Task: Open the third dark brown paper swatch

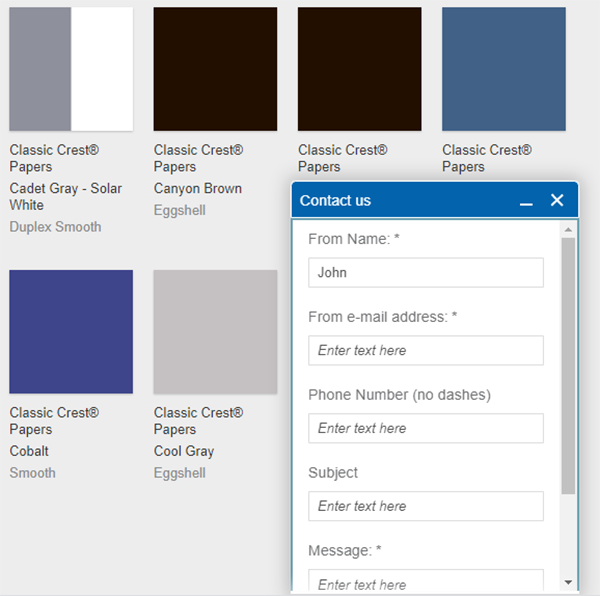Action: tap(359, 69)
